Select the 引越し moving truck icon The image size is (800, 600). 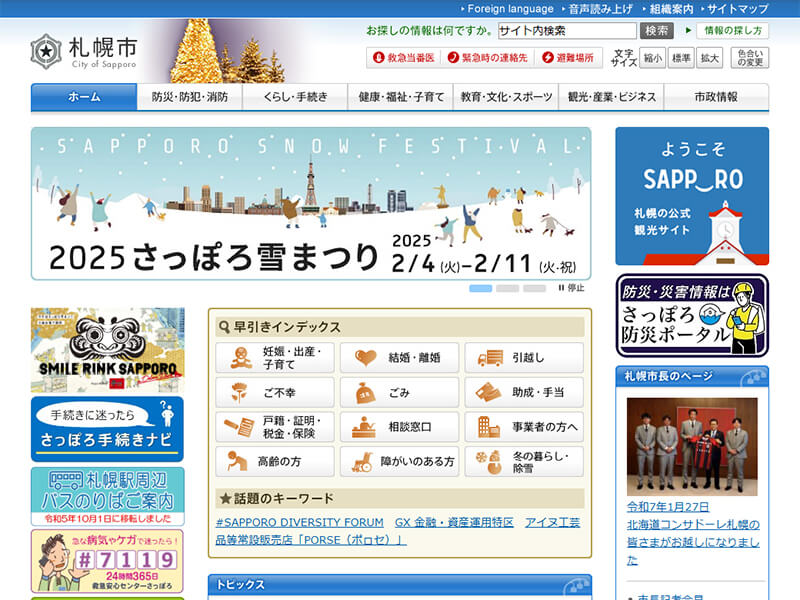490,358
